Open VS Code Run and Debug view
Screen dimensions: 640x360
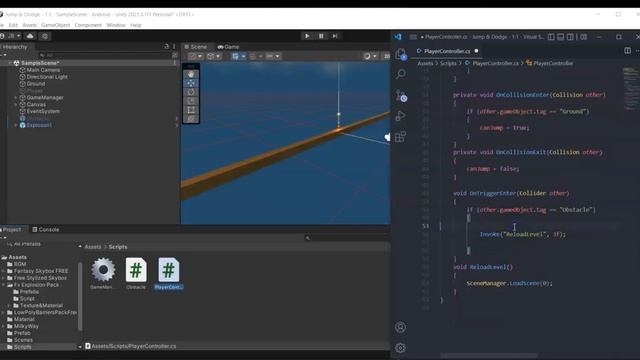pos(400,116)
